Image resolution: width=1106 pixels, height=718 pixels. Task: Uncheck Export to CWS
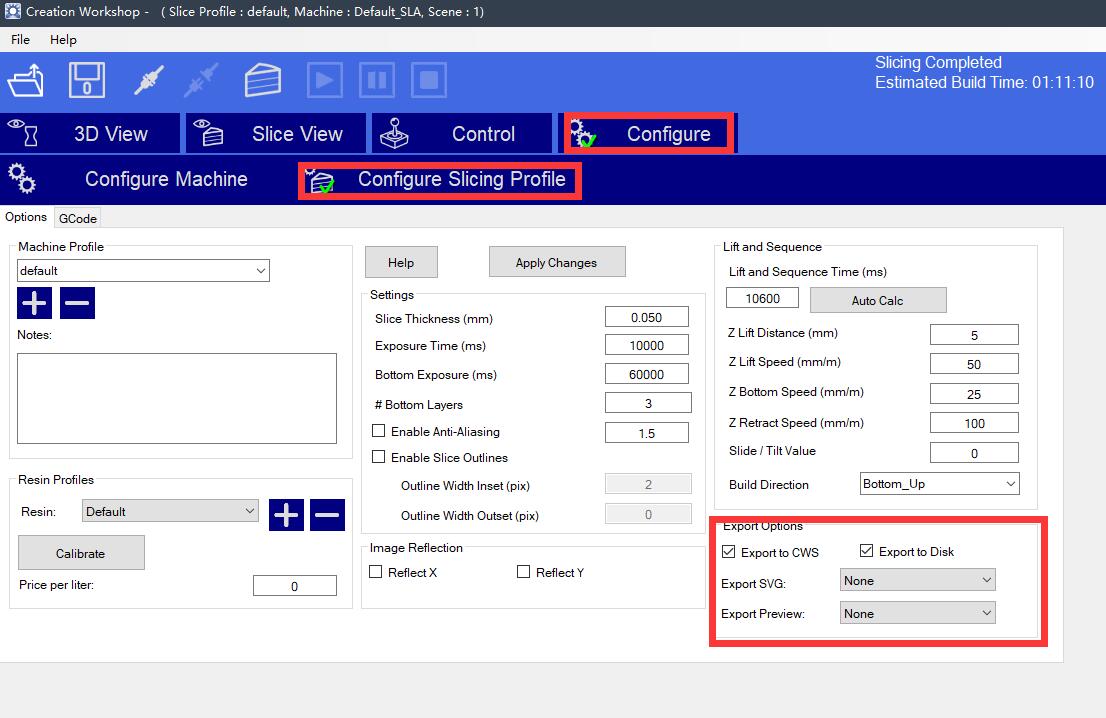pyautogui.click(x=728, y=551)
